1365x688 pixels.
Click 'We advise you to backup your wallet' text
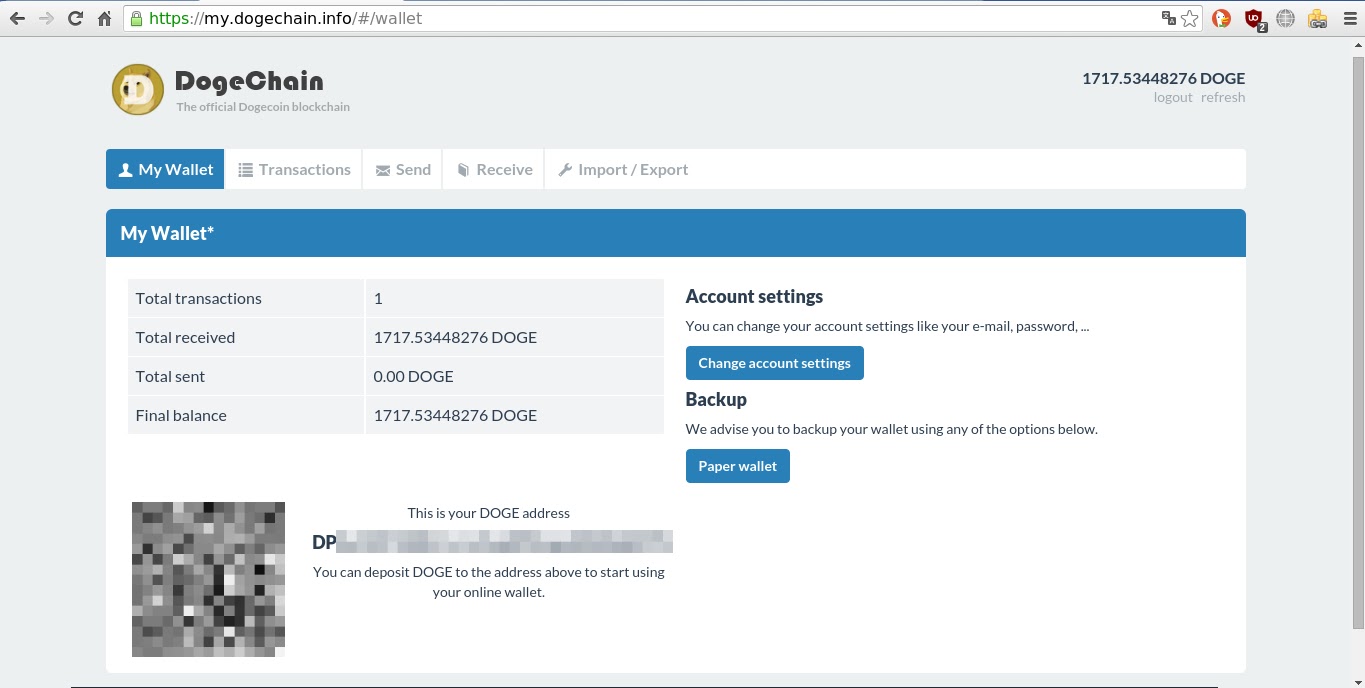coord(892,429)
